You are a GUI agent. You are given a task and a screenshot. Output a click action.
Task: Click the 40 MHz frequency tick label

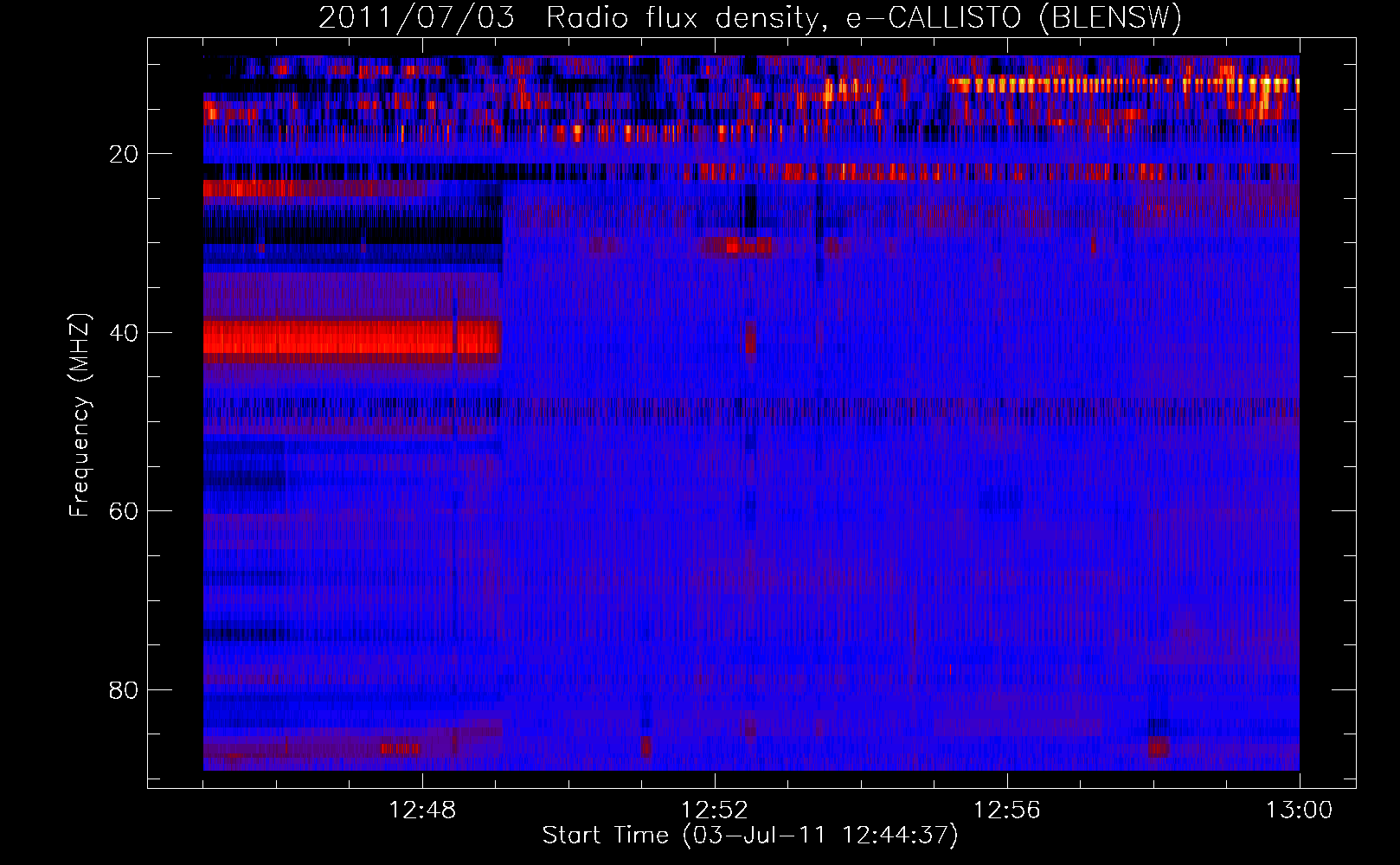coord(124,333)
